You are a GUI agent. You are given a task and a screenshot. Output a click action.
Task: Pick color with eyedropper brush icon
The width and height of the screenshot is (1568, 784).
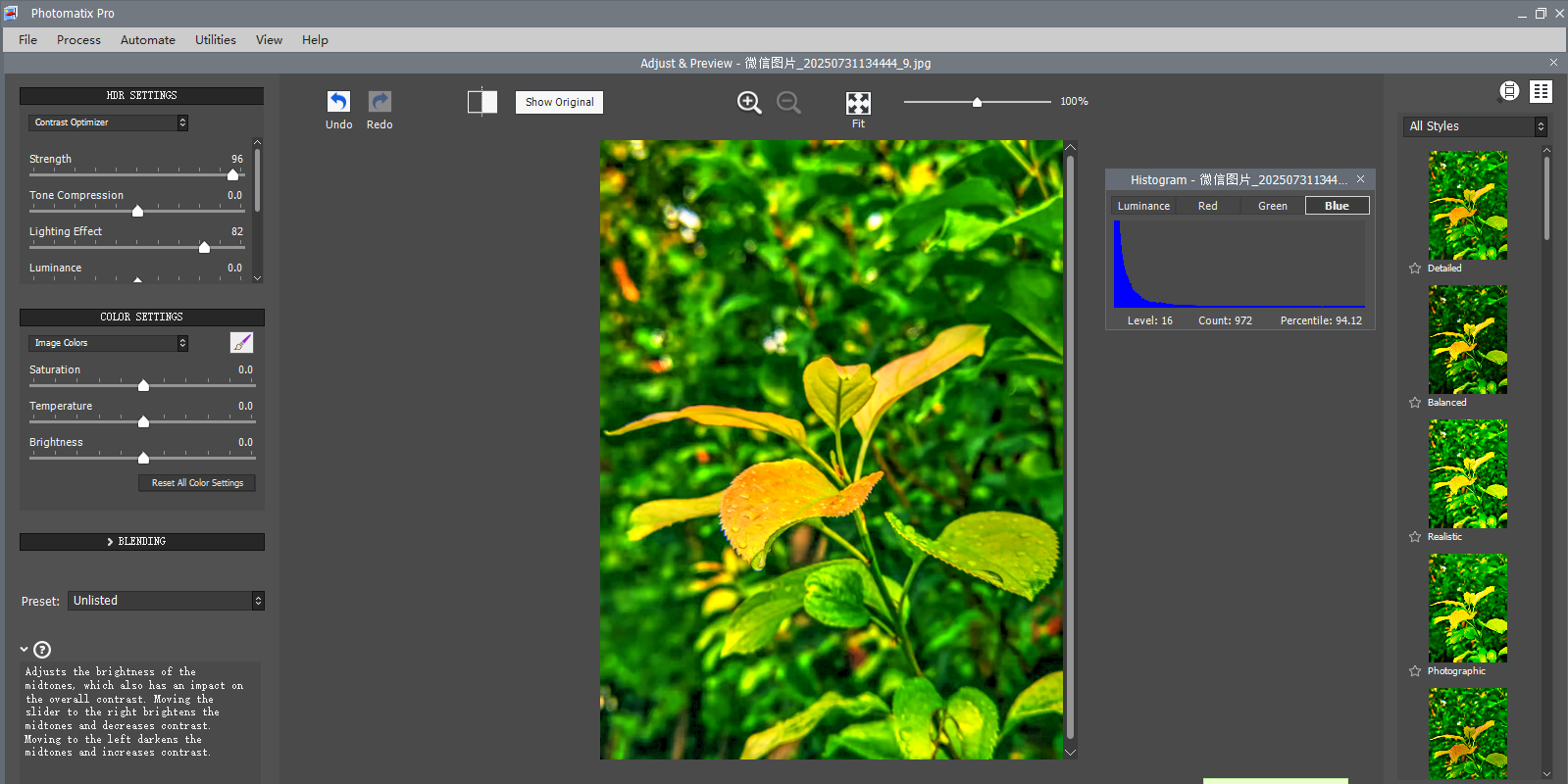coord(241,342)
